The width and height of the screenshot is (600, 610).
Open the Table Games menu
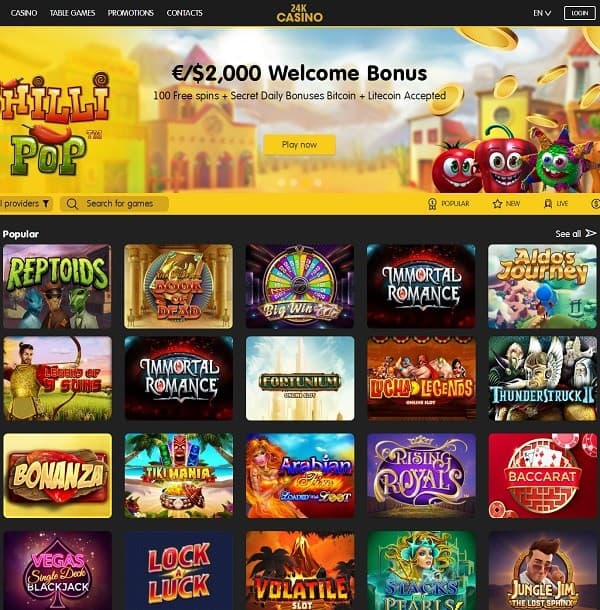pos(72,13)
